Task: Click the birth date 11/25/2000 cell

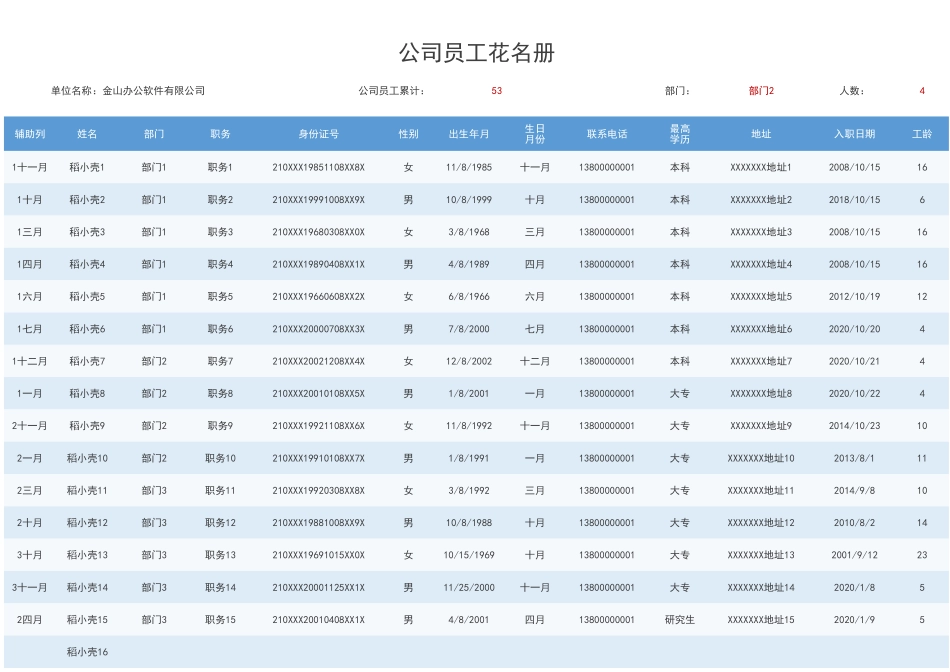Action: pos(468,587)
